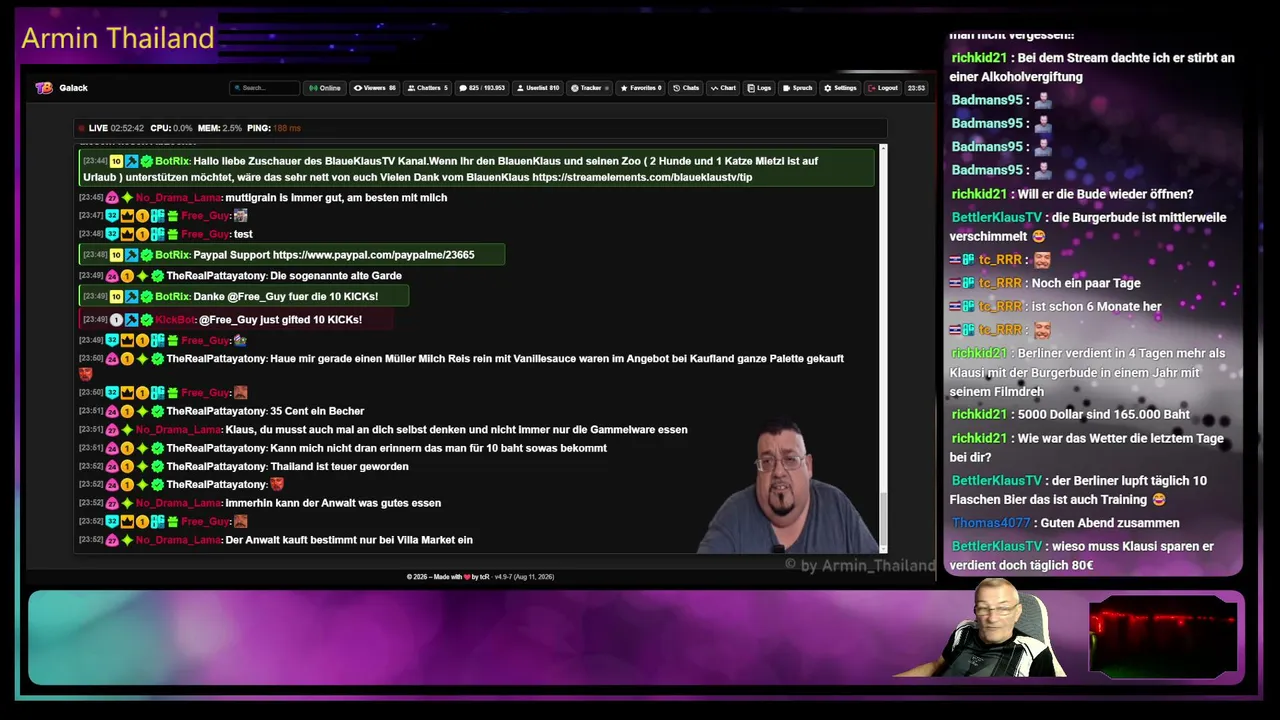
Task: Show Favorites 0
Action: (642, 88)
